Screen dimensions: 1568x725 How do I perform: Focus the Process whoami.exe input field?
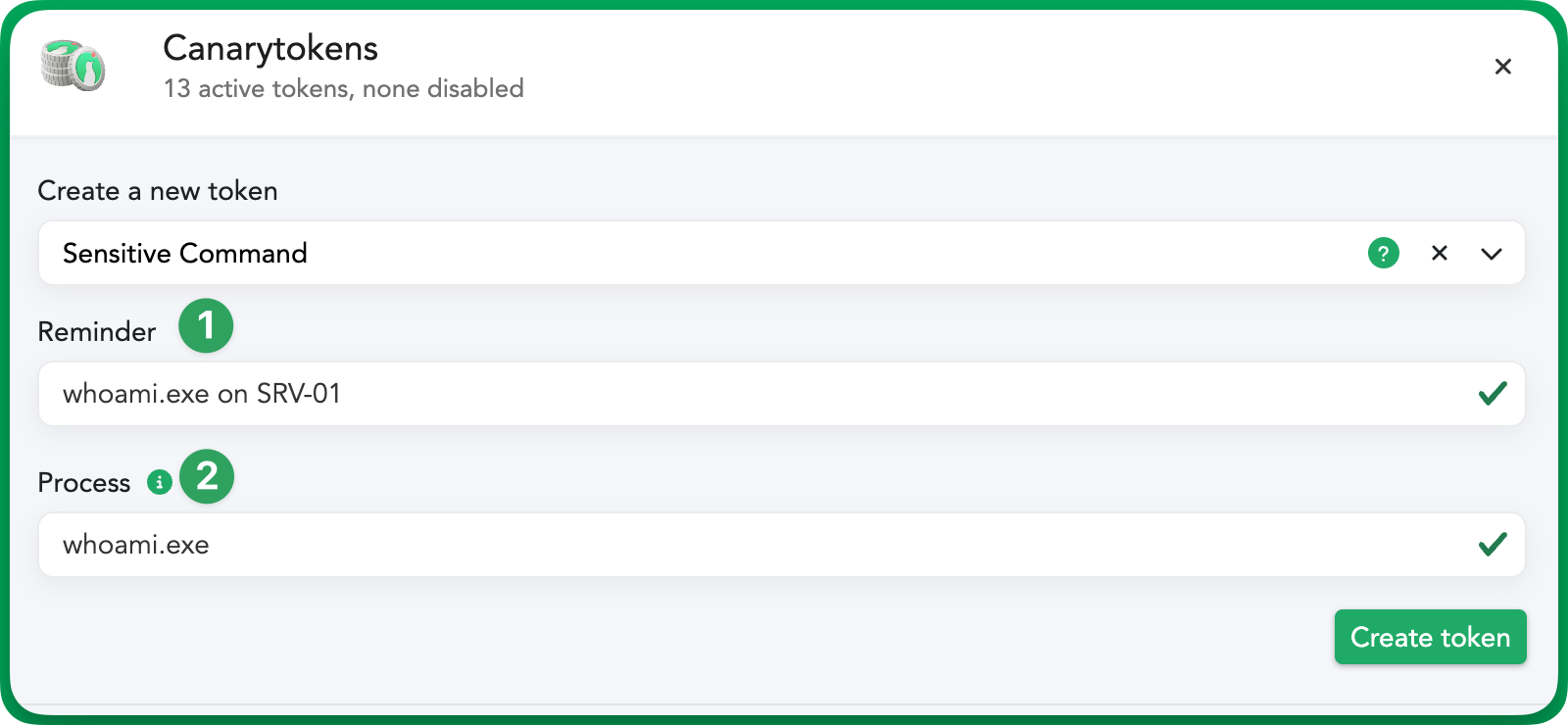(x=781, y=545)
